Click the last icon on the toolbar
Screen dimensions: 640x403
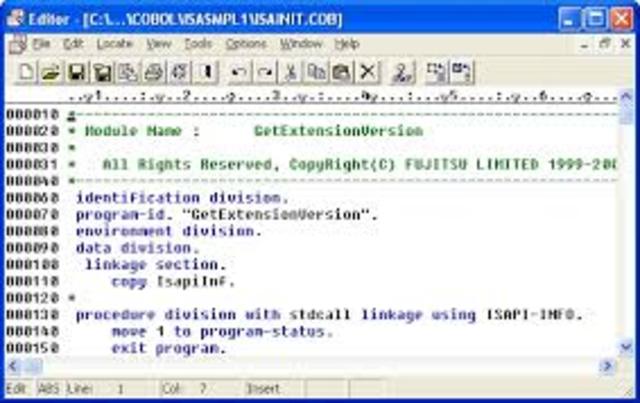[462, 73]
